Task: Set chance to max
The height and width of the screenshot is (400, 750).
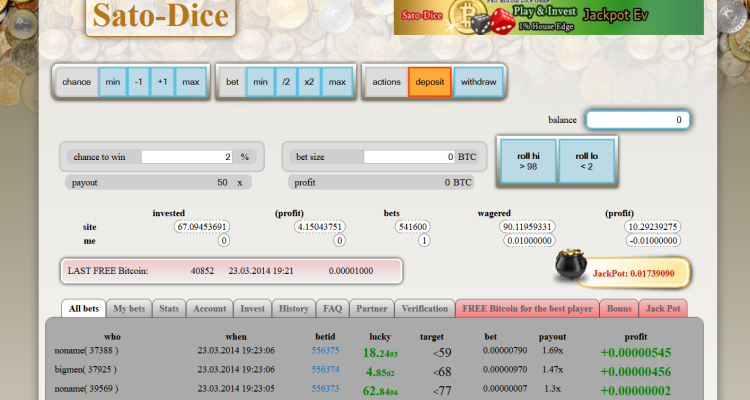Action: point(191,82)
